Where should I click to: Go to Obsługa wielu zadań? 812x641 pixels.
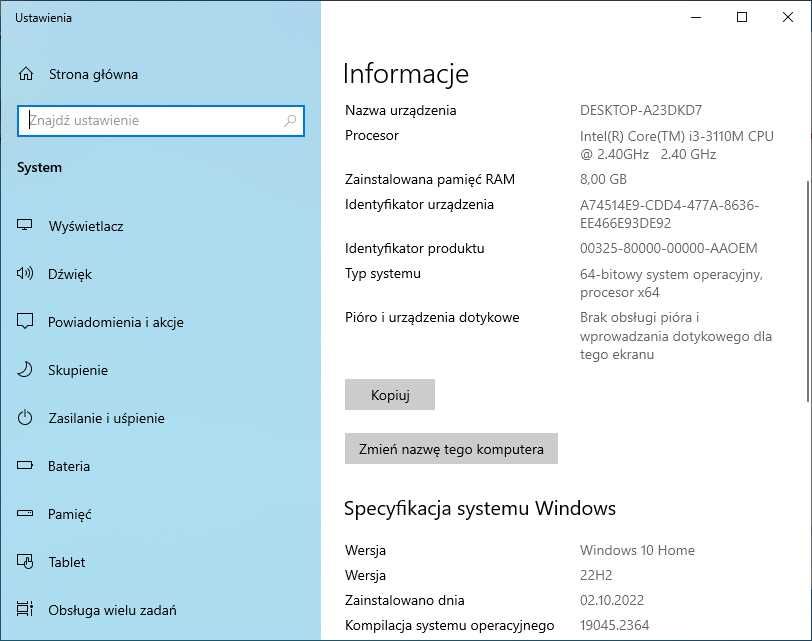pos(112,610)
